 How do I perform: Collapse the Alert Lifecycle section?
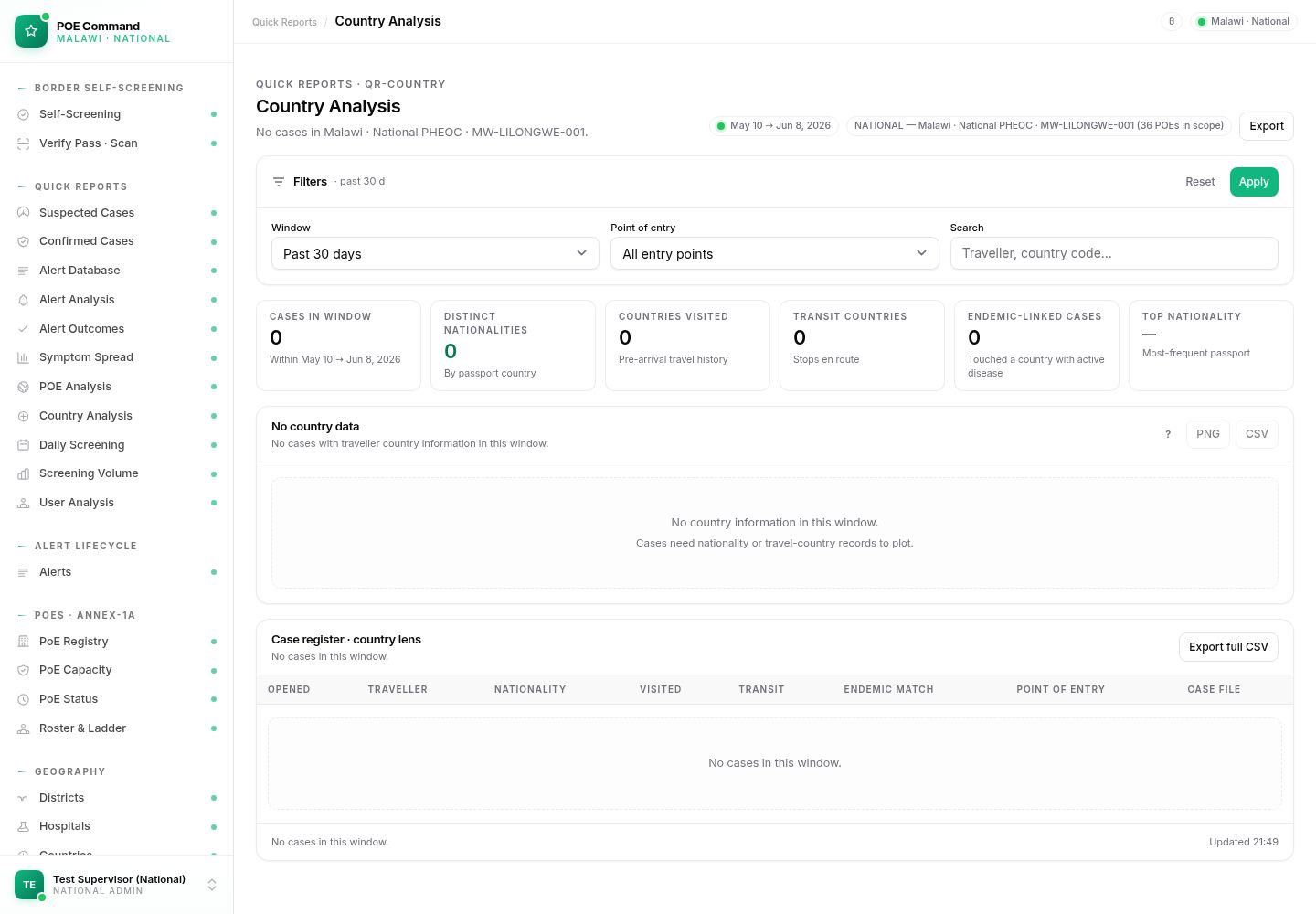coord(77,546)
